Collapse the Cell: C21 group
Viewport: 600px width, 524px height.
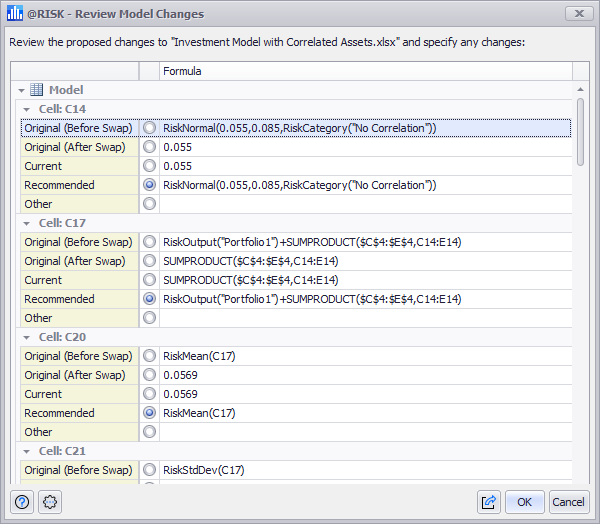tap(27, 451)
